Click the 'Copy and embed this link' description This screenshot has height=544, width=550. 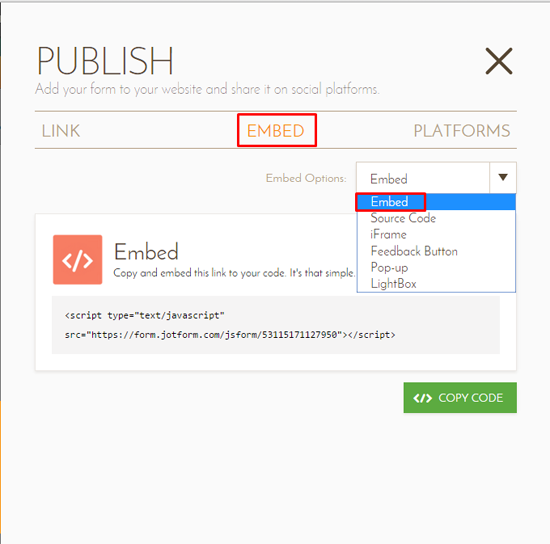pos(234,273)
